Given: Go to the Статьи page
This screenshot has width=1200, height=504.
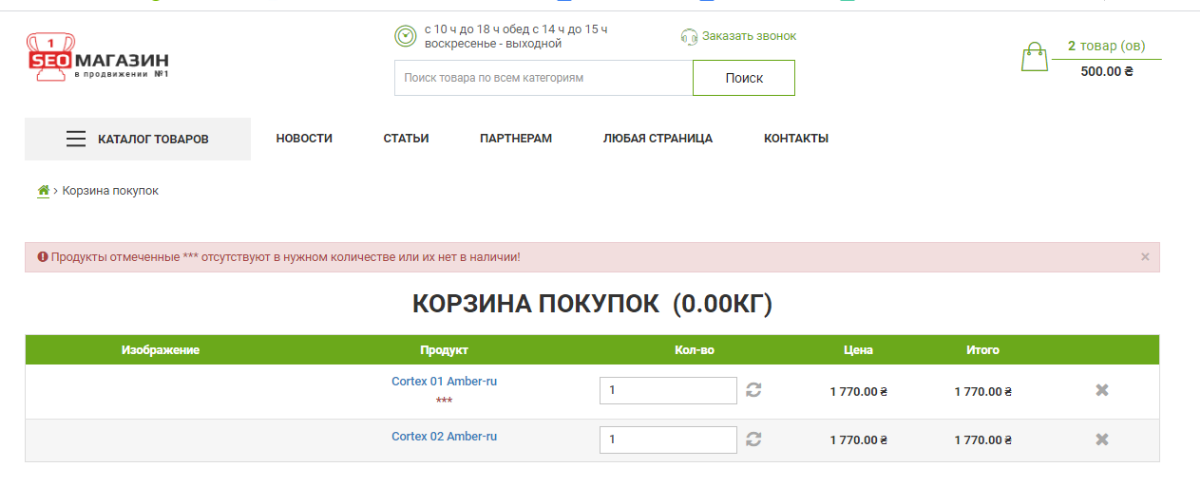Looking at the screenshot, I should coord(406,139).
